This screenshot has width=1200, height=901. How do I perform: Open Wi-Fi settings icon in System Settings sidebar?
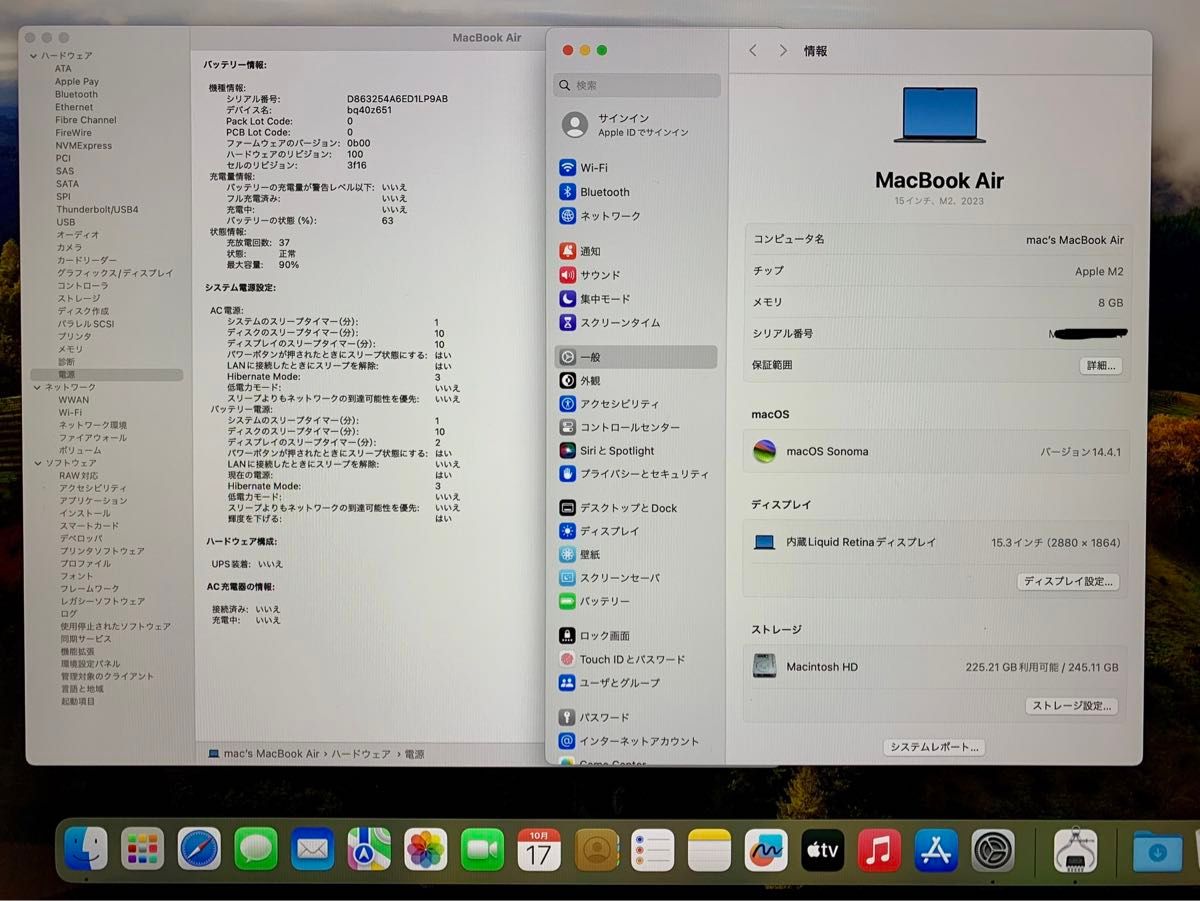[x=567, y=168]
